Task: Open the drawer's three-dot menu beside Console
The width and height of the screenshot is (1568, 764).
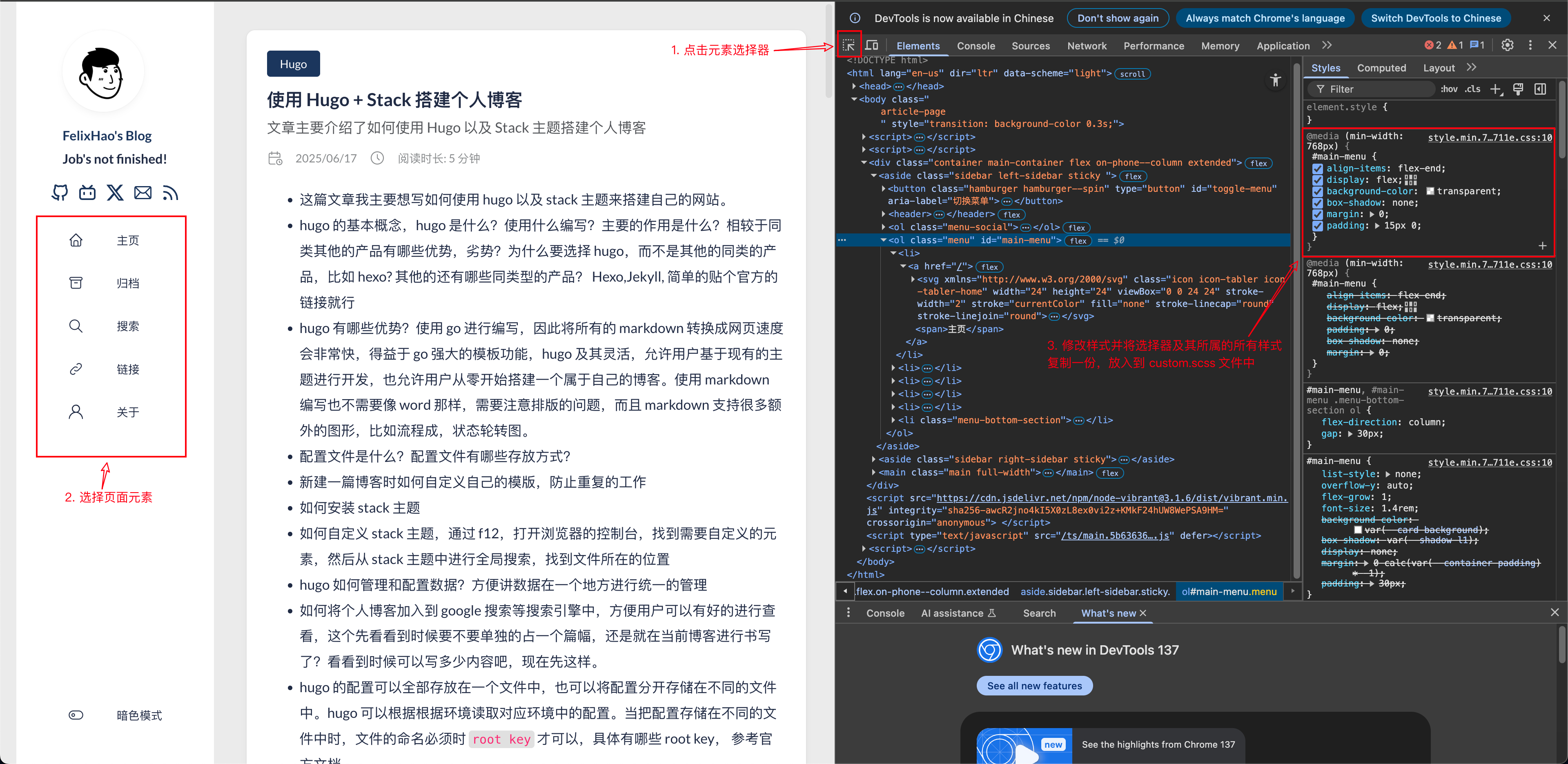Action: [x=848, y=613]
